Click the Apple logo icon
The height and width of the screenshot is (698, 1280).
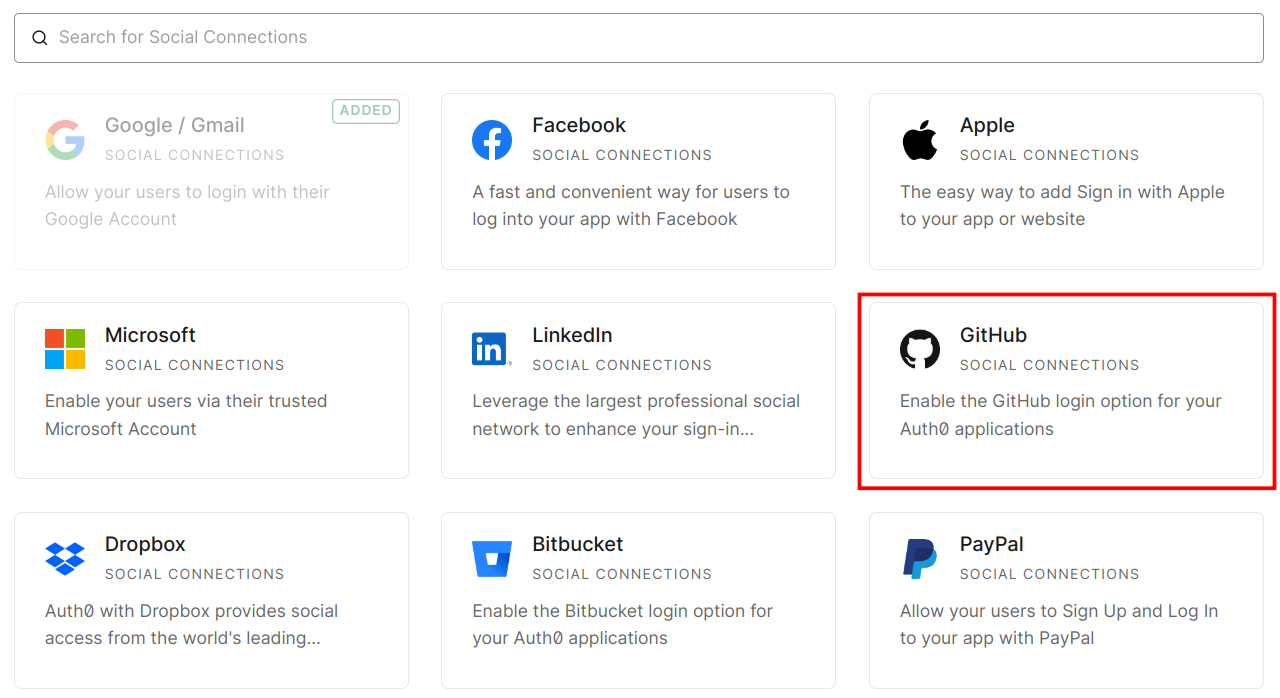pyautogui.click(x=920, y=140)
